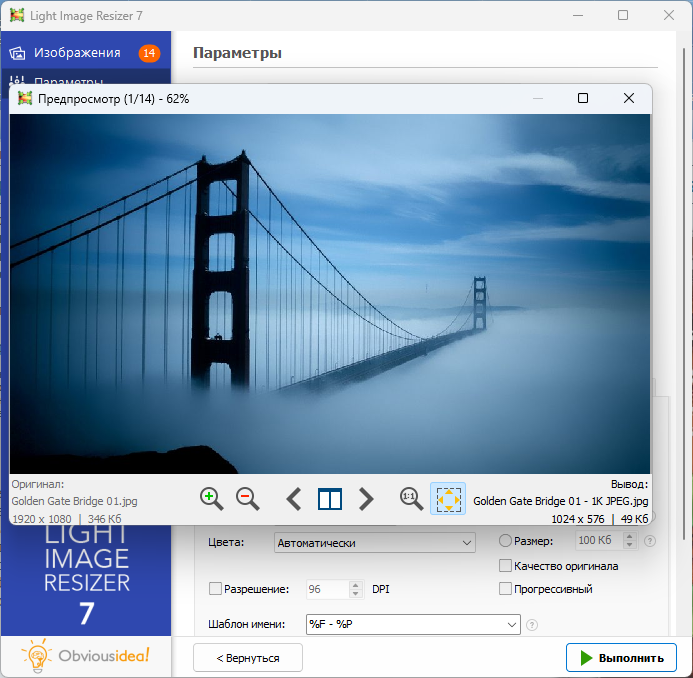Check the Качество оригинала option
The width and height of the screenshot is (693, 678).
[505, 566]
